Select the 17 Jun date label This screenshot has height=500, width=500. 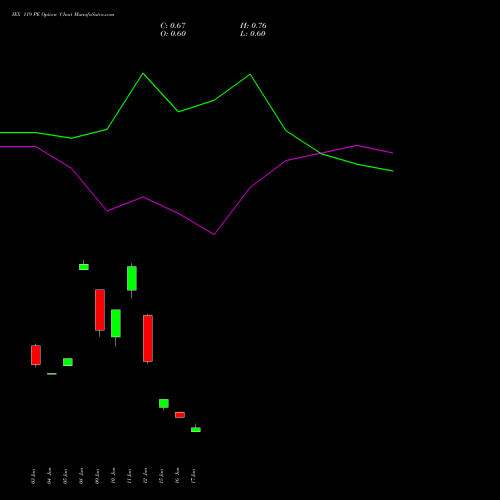[193, 476]
